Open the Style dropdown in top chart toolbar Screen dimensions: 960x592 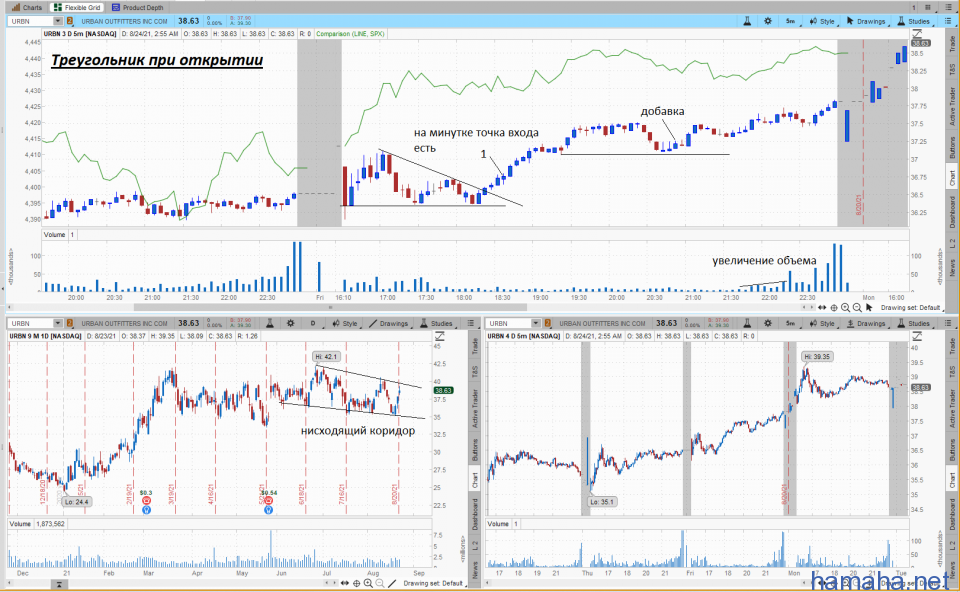pyautogui.click(x=823, y=20)
